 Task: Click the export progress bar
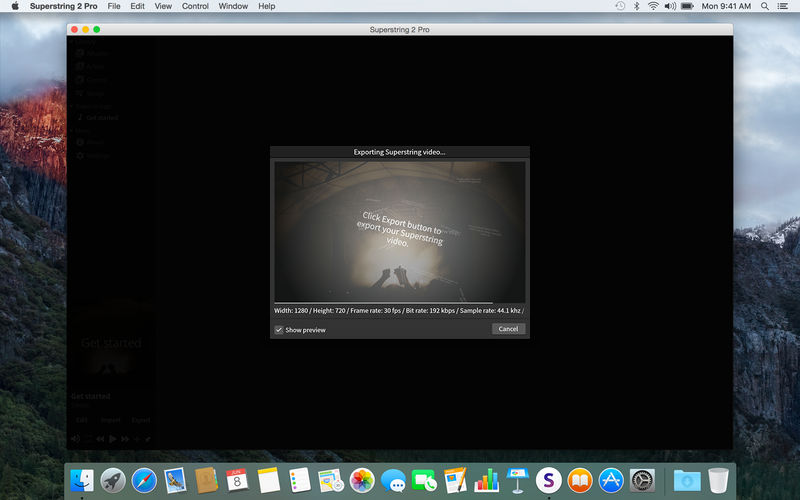pos(399,303)
